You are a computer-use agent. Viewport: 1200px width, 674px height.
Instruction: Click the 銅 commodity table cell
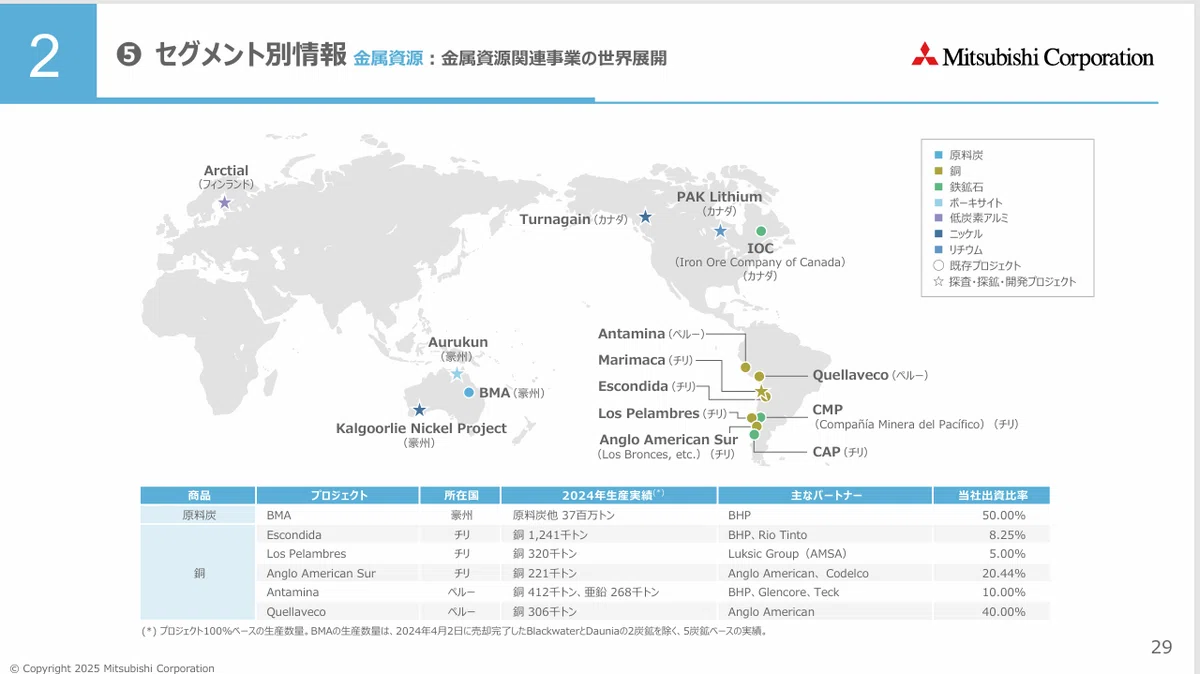pyautogui.click(x=198, y=573)
